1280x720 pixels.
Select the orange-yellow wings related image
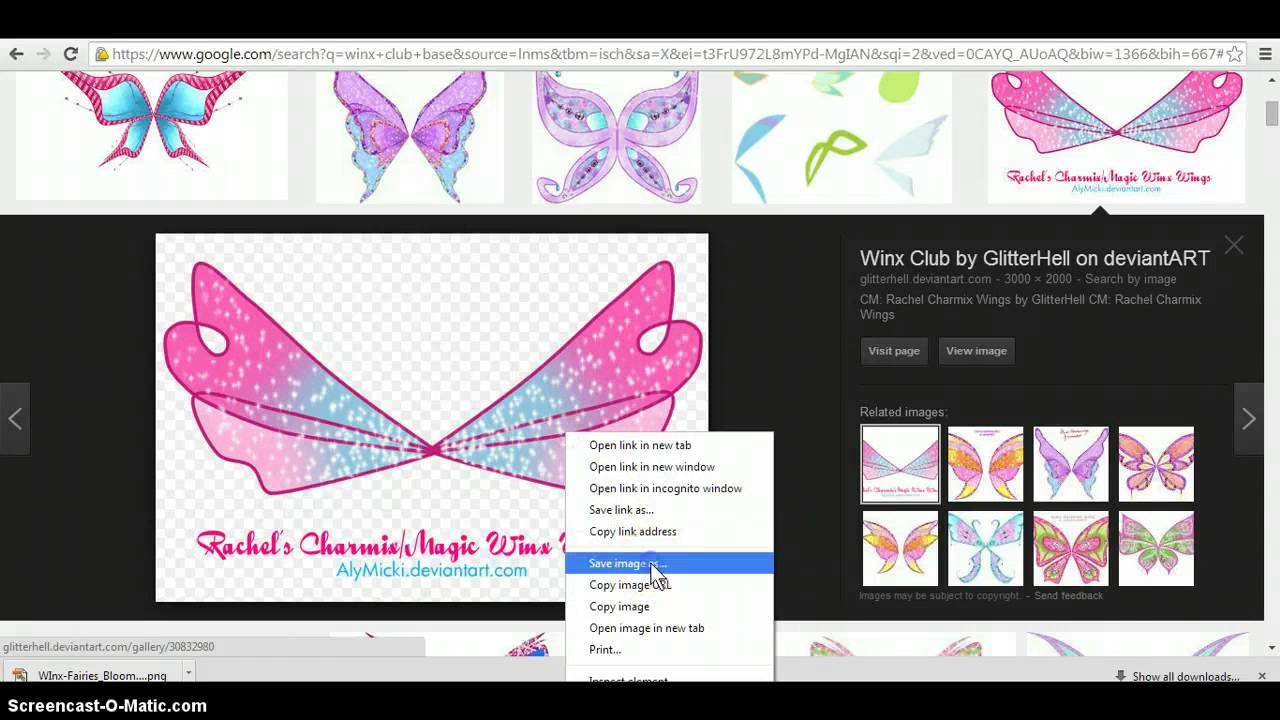[x=985, y=464]
